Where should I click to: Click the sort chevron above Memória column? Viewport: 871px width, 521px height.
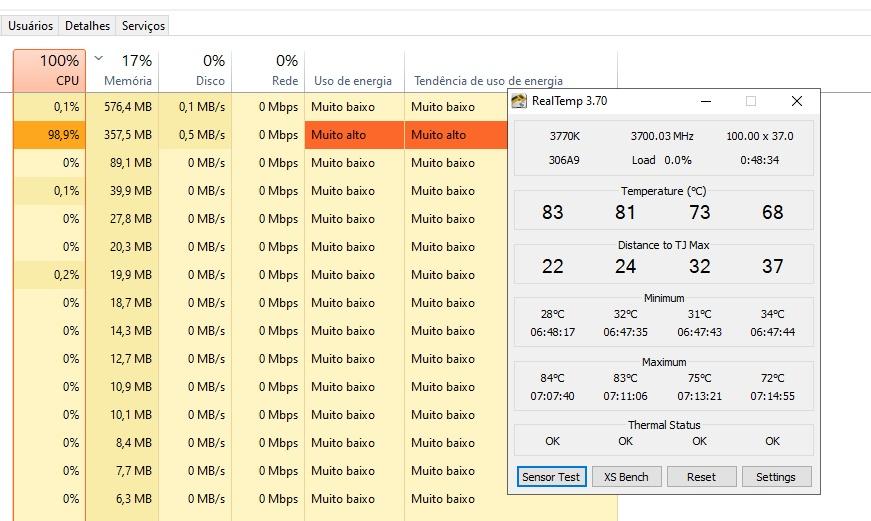coord(98,58)
